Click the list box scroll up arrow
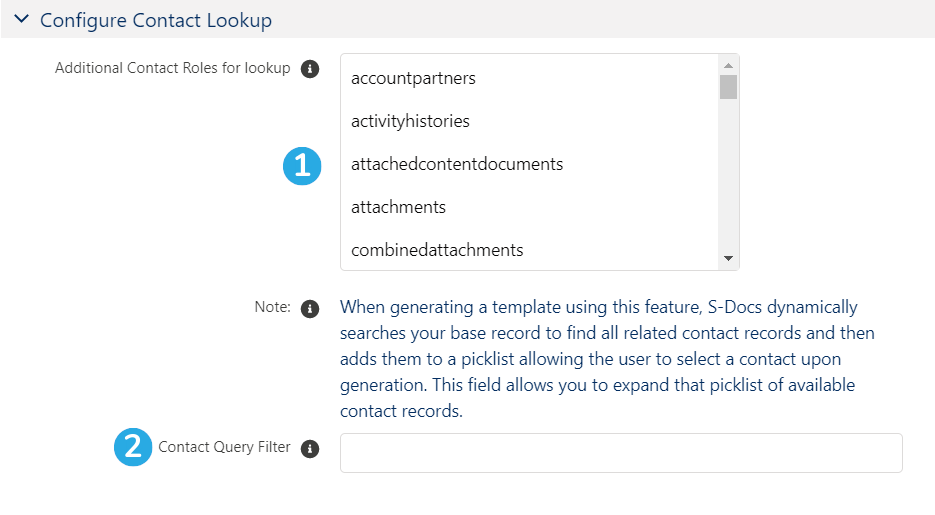This screenshot has width=935, height=515. (x=728, y=65)
